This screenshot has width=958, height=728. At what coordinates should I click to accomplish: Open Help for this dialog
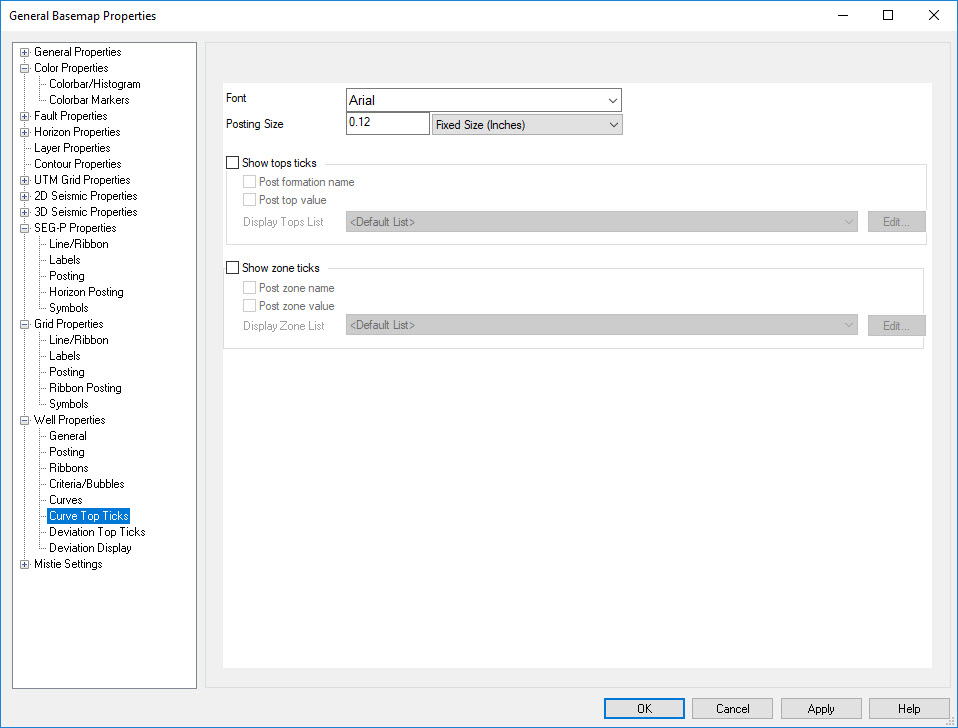[908, 709]
